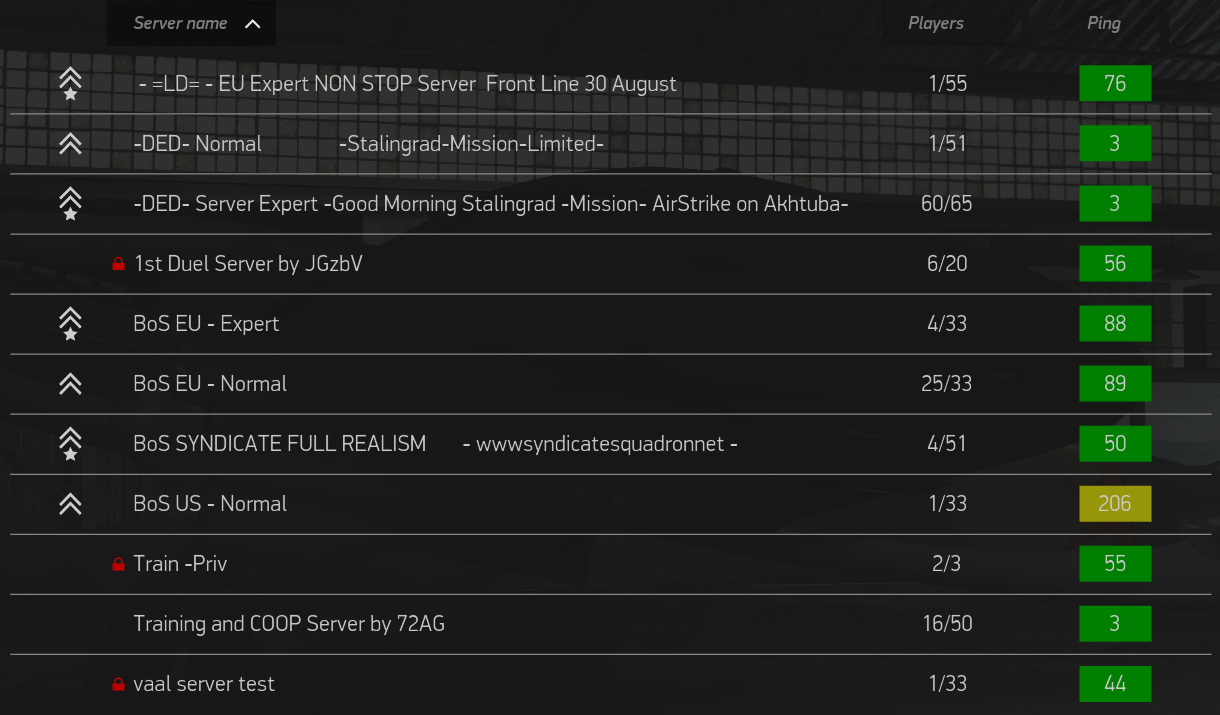Click expert icon next to BoS SYNDICATE FULL REALISM
Image resolution: width=1220 pixels, height=715 pixels.
pyautogui.click(x=70, y=444)
